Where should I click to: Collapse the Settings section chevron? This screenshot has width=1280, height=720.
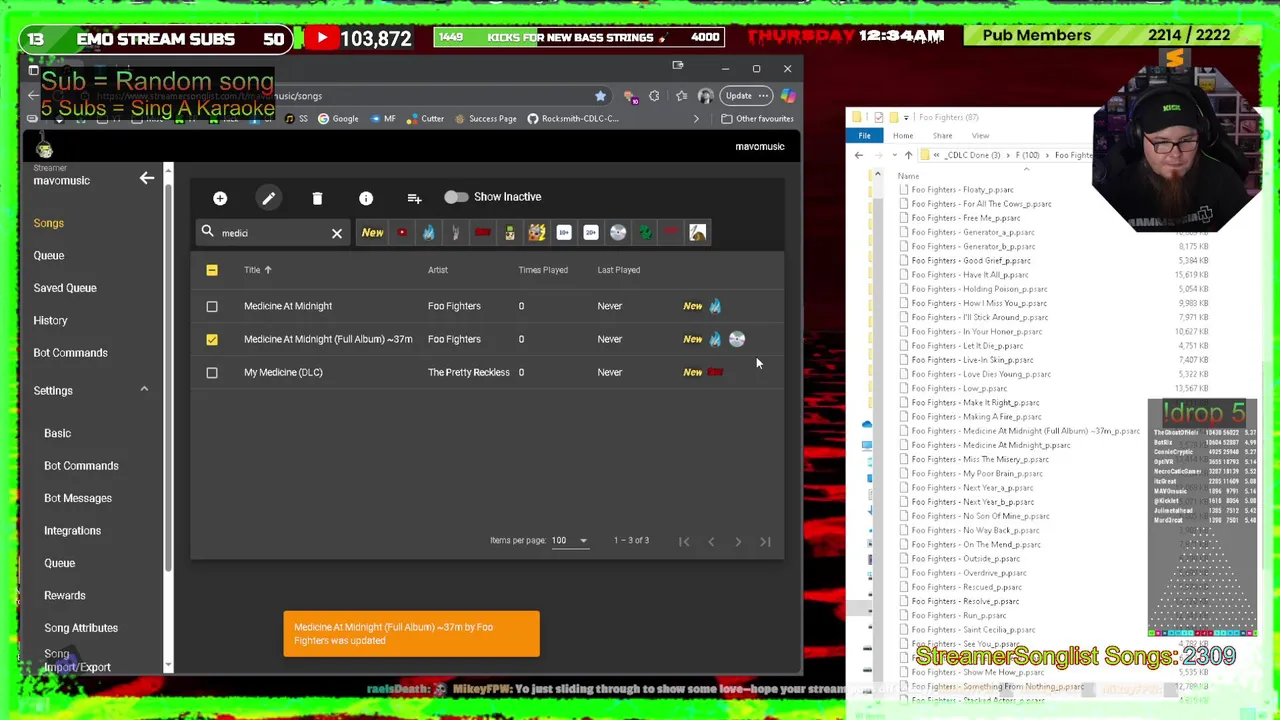(x=144, y=390)
